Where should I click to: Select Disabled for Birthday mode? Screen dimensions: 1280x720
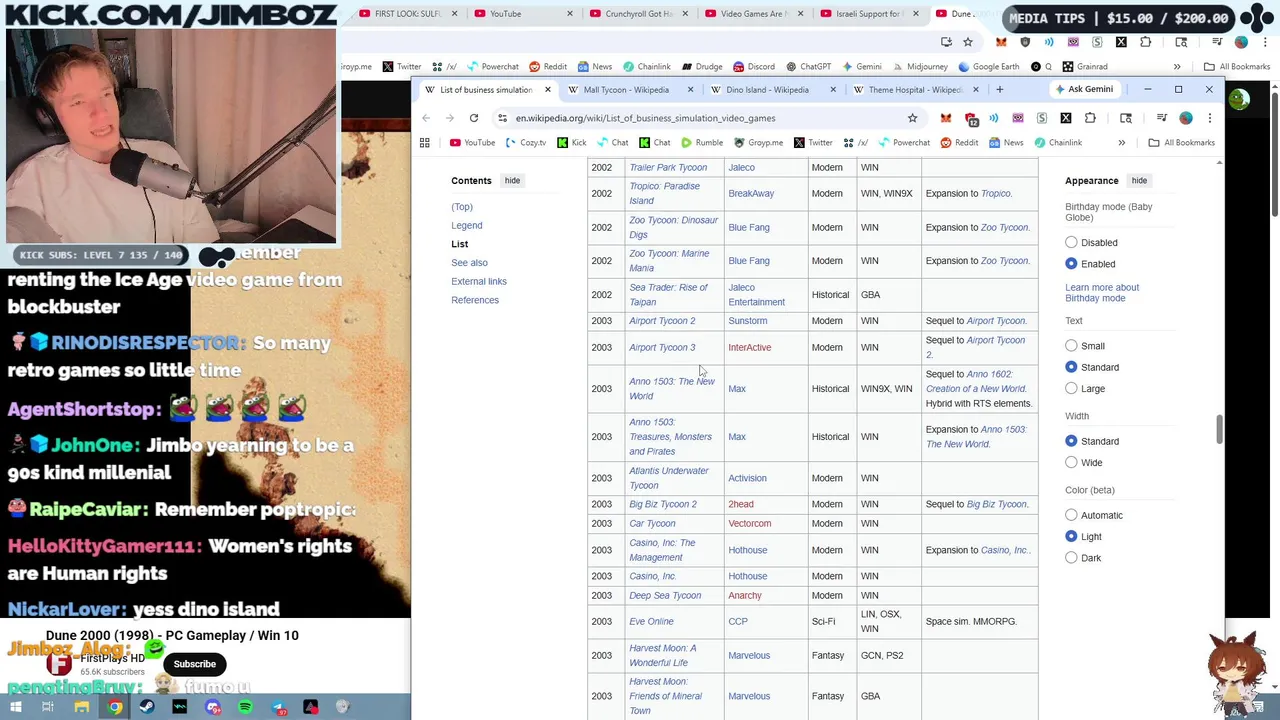(1071, 243)
